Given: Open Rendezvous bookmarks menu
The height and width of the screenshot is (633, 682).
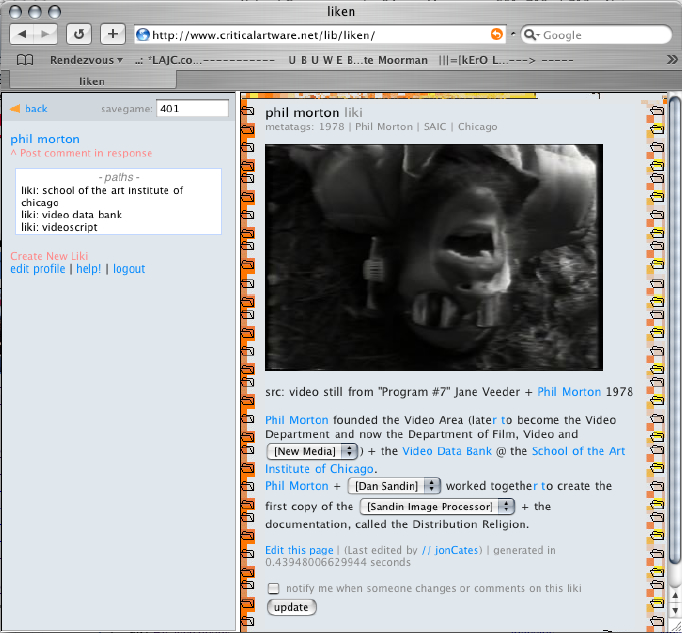Looking at the screenshot, I should click(86, 60).
